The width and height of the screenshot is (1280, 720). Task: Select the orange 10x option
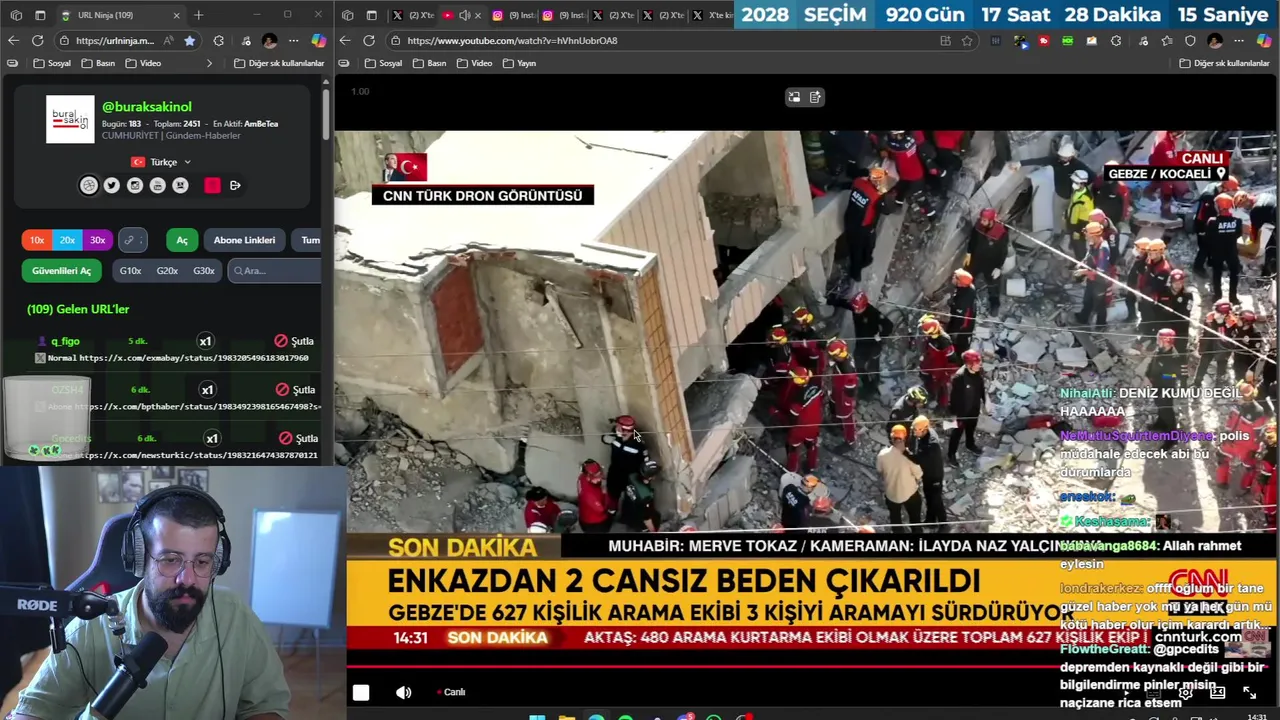[37, 240]
